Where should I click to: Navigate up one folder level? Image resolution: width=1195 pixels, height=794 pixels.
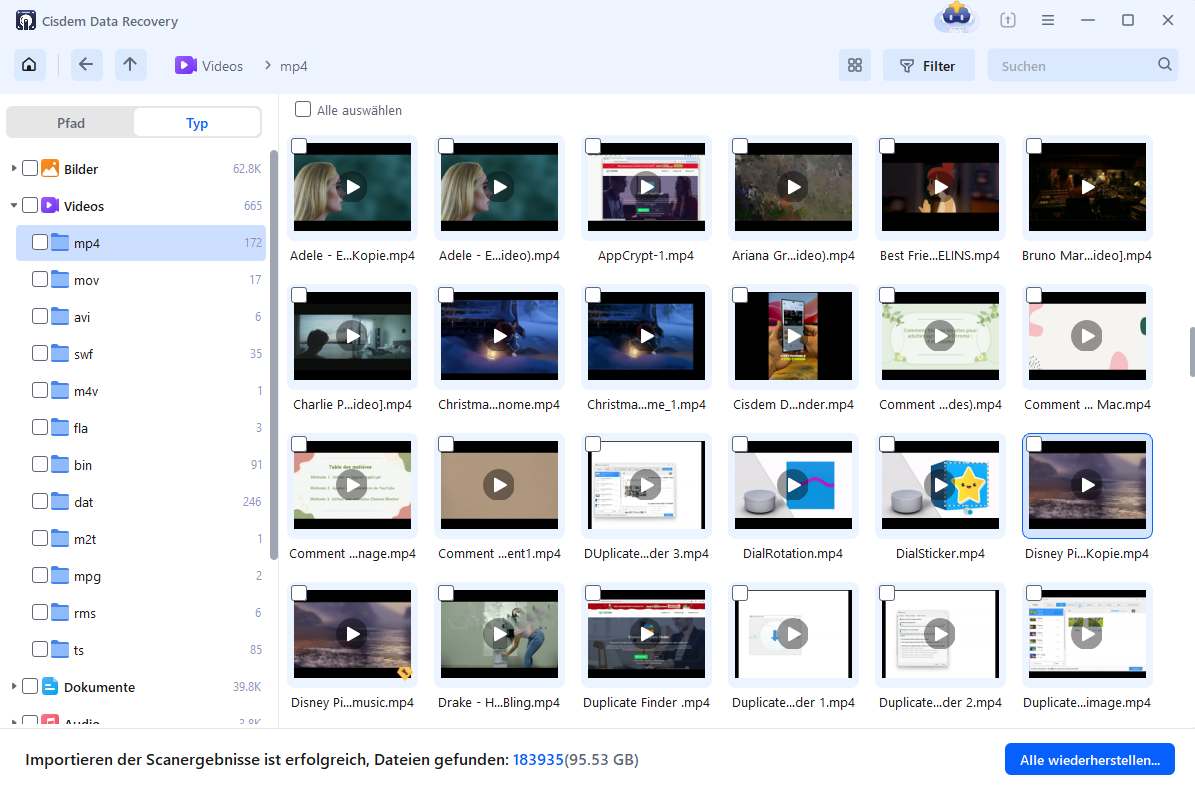pyautogui.click(x=130, y=65)
